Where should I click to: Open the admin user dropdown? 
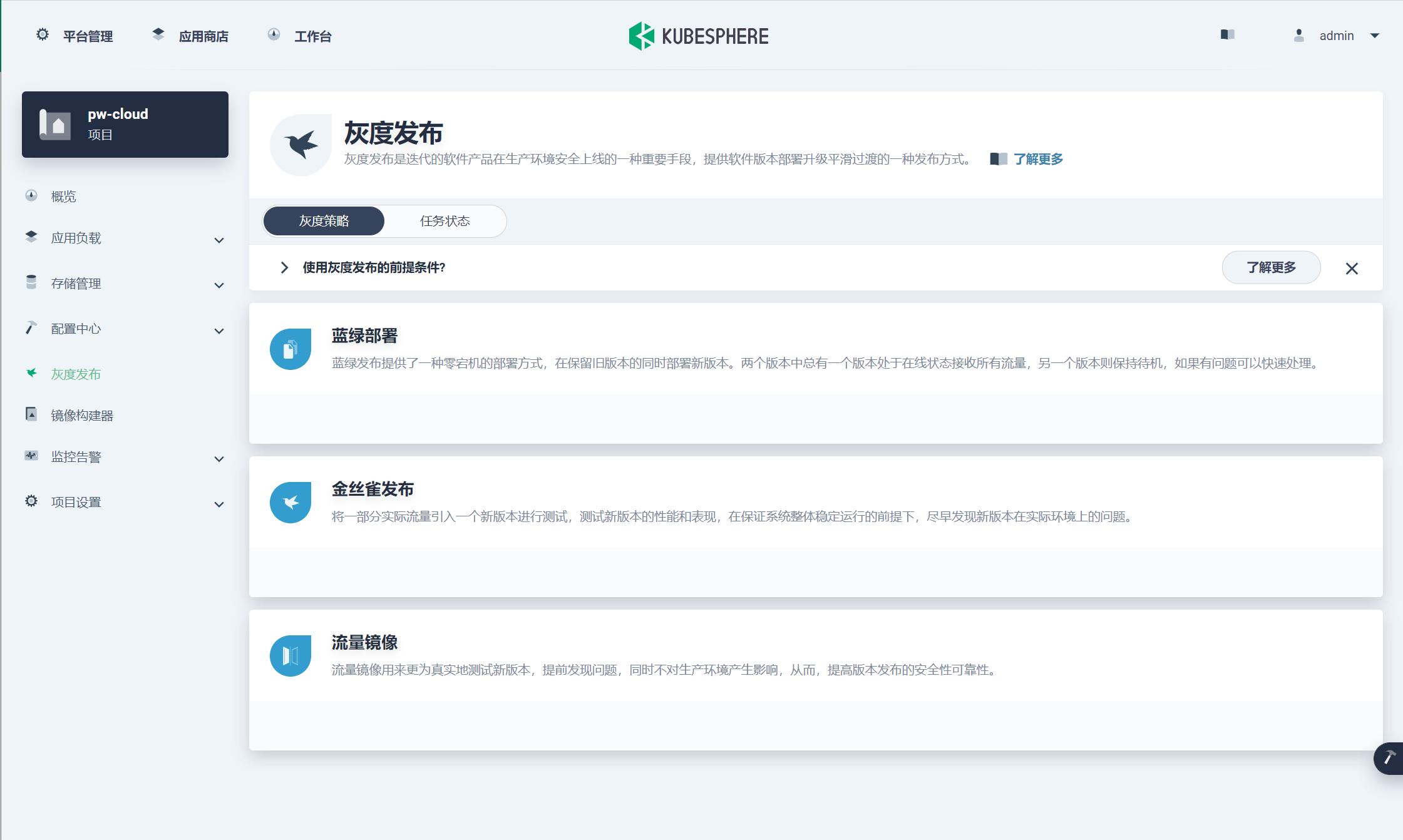pyautogui.click(x=1337, y=36)
